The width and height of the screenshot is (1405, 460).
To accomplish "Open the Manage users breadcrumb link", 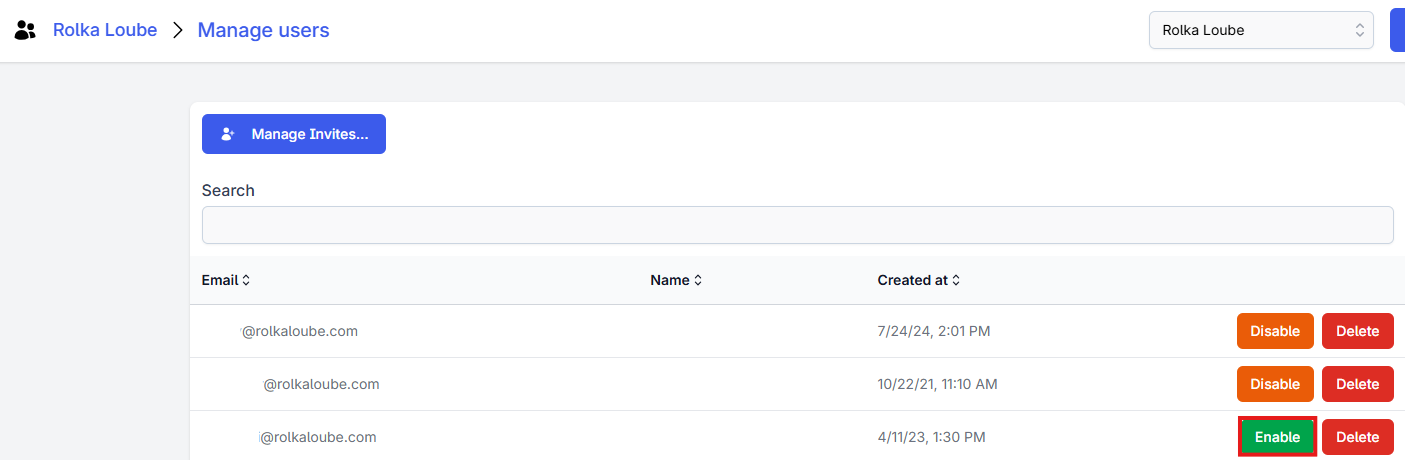I will 263,30.
